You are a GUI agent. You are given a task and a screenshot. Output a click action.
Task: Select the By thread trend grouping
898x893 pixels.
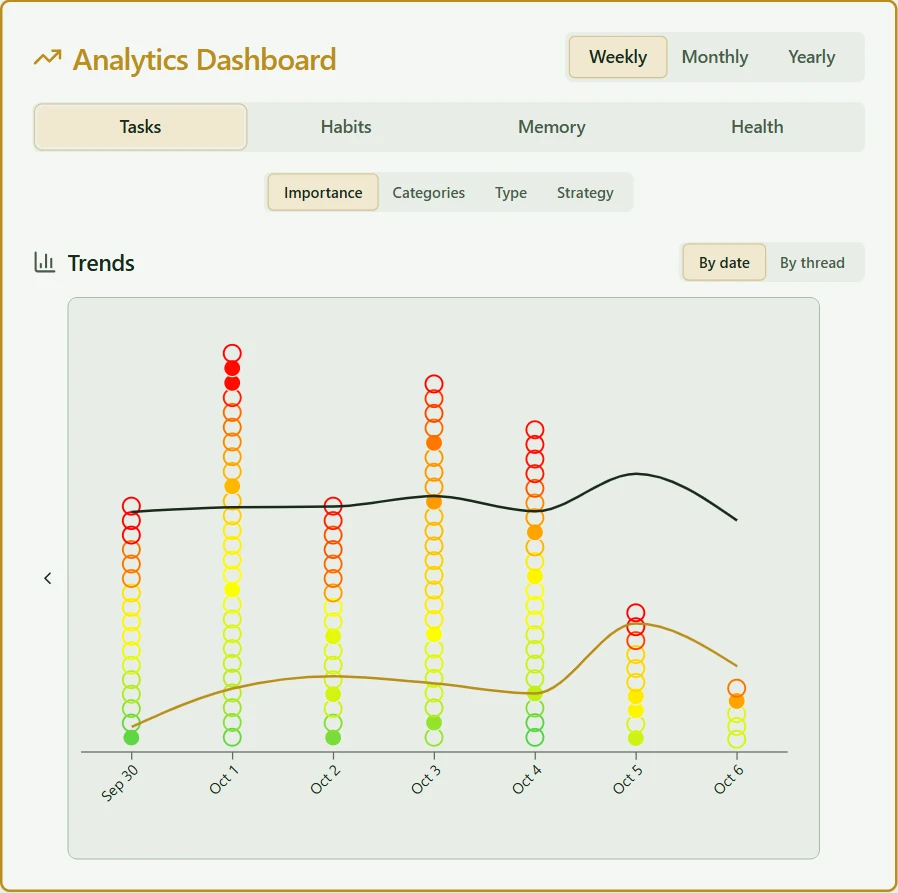[x=812, y=262]
